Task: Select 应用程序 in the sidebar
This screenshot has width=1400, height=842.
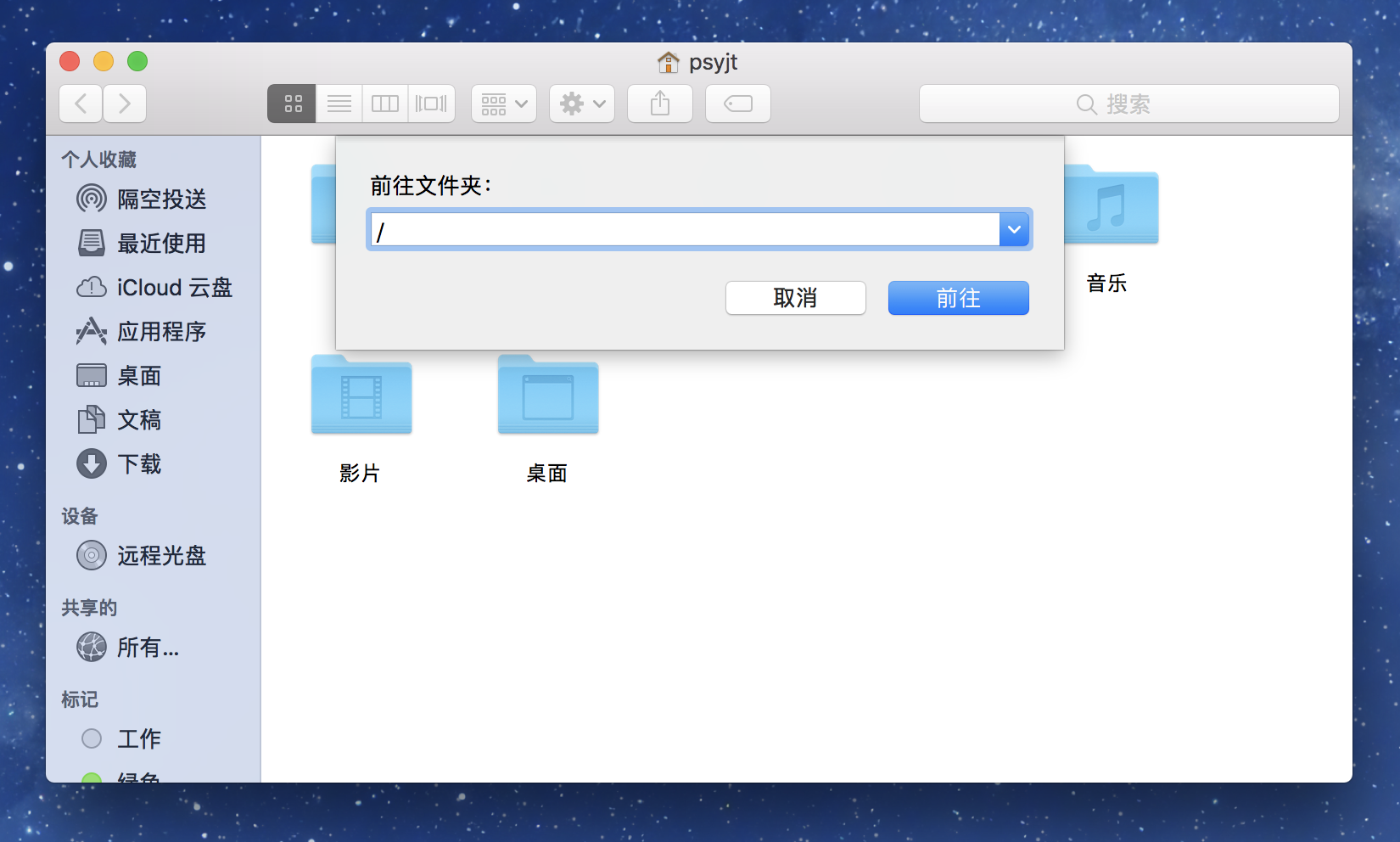Action: tap(161, 331)
